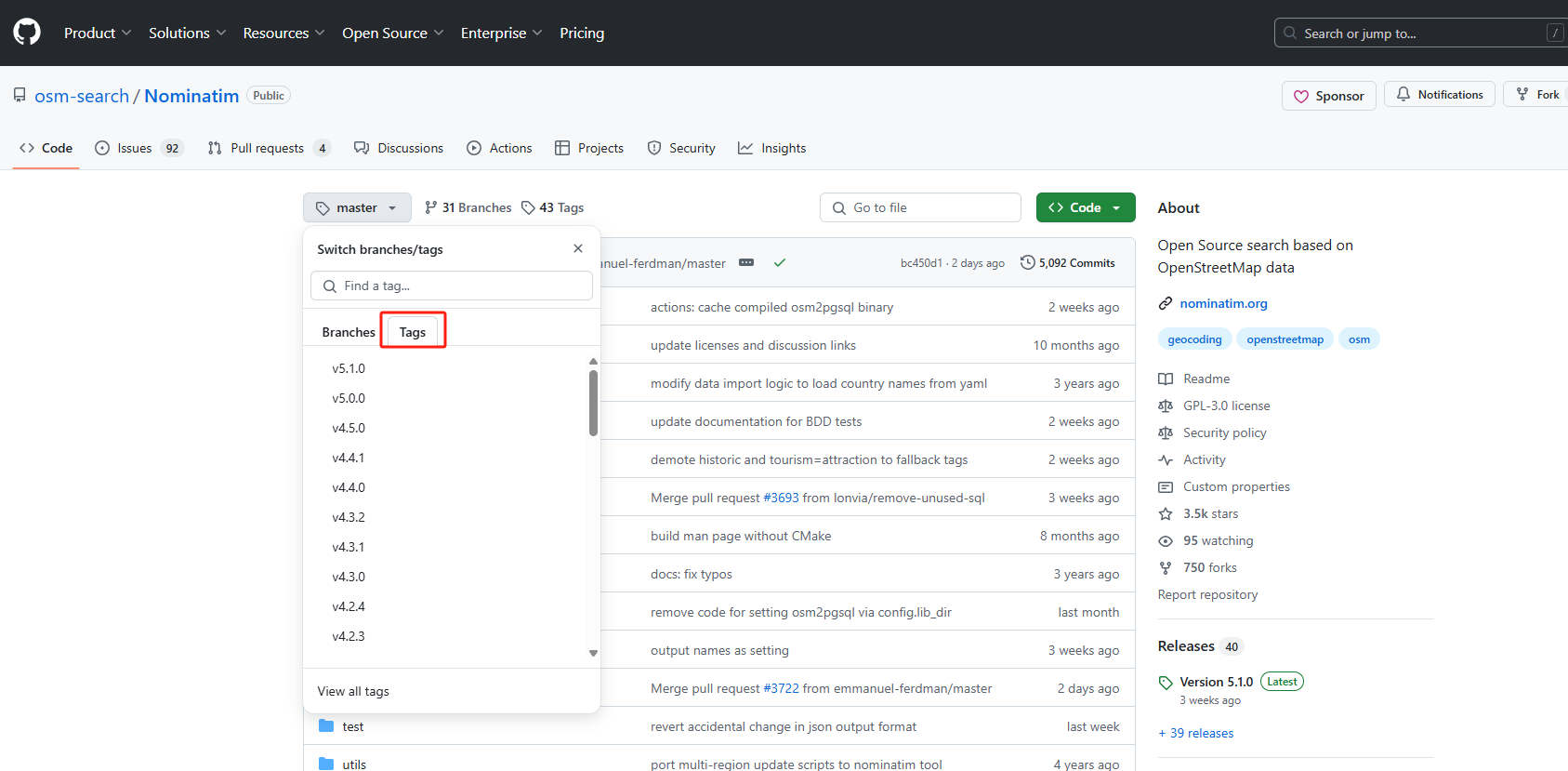Click the Readme book icon

pyautogui.click(x=1166, y=379)
